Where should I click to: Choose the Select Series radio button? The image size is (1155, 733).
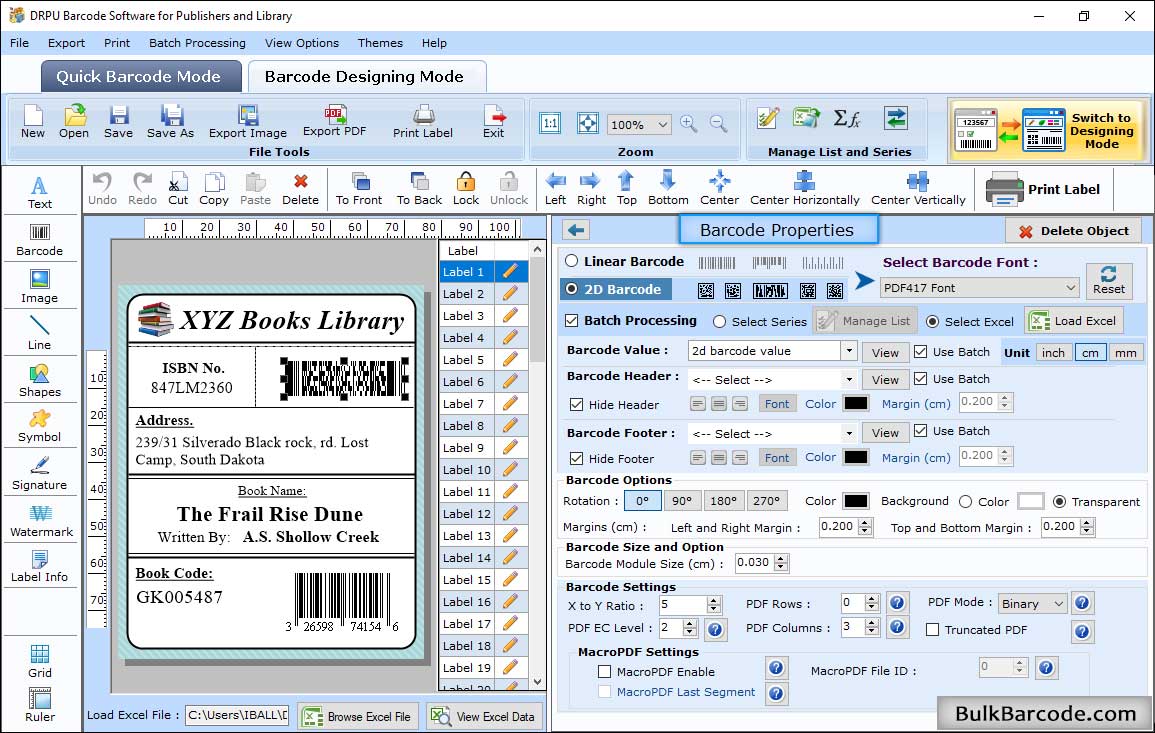coord(720,322)
